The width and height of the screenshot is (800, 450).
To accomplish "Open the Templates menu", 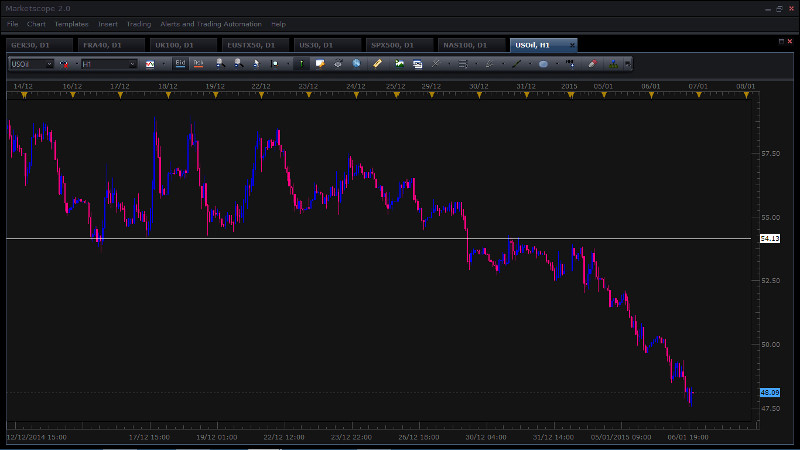I will [x=71, y=24].
